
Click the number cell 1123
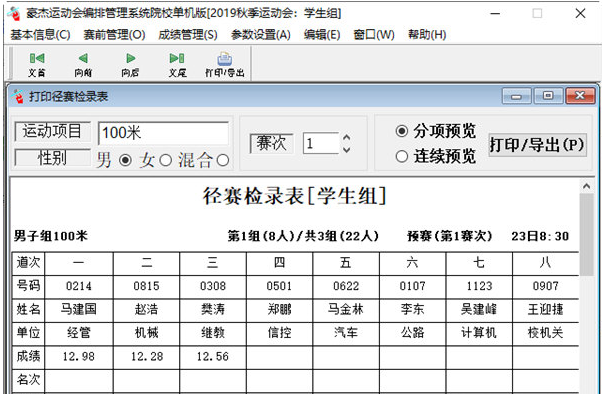479,286
